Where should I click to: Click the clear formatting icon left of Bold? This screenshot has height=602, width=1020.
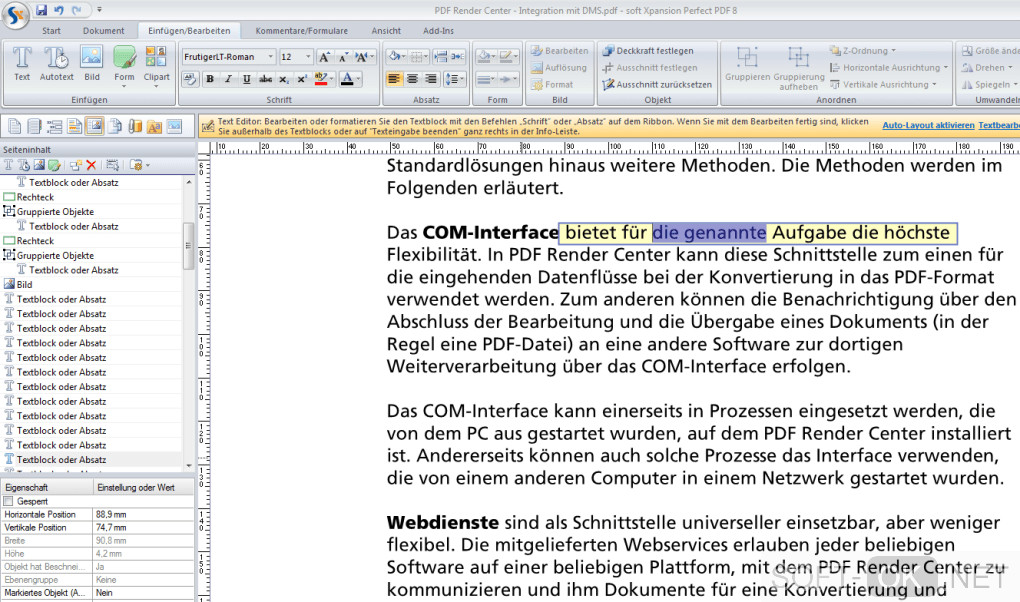(190, 79)
